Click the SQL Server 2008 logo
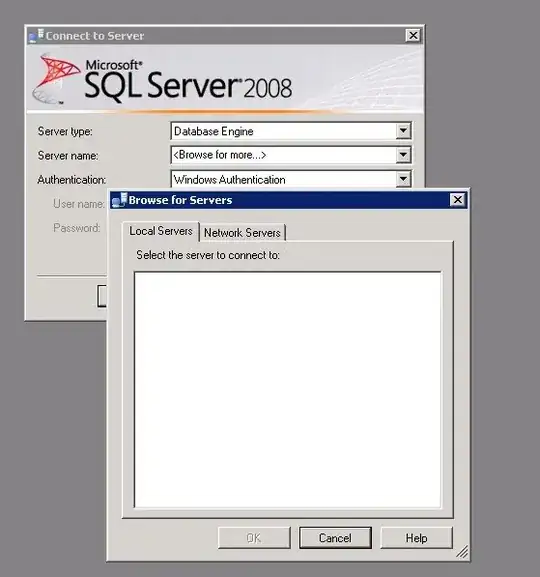540x577 pixels. click(x=162, y=79)
